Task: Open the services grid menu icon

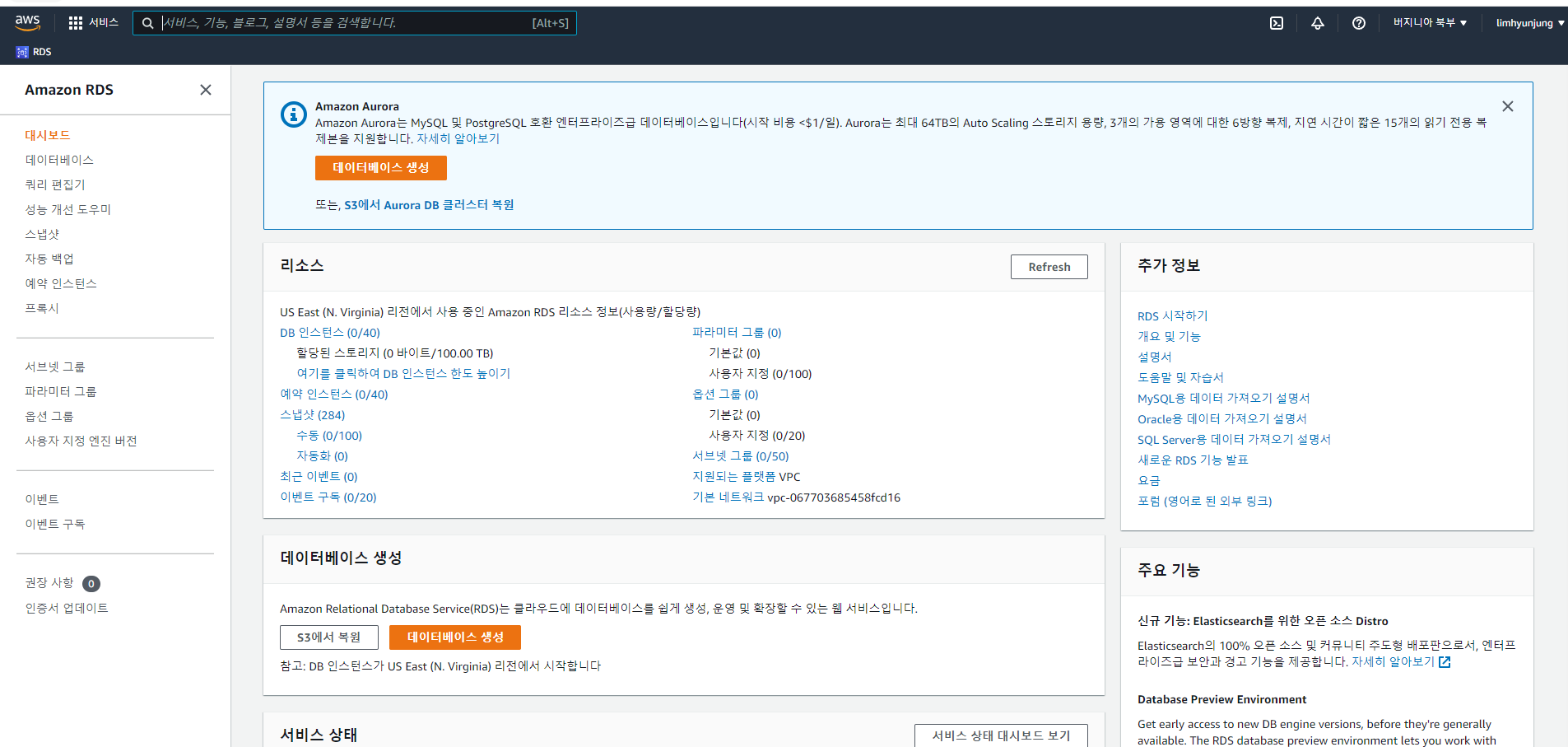Action: click(76, 23)
